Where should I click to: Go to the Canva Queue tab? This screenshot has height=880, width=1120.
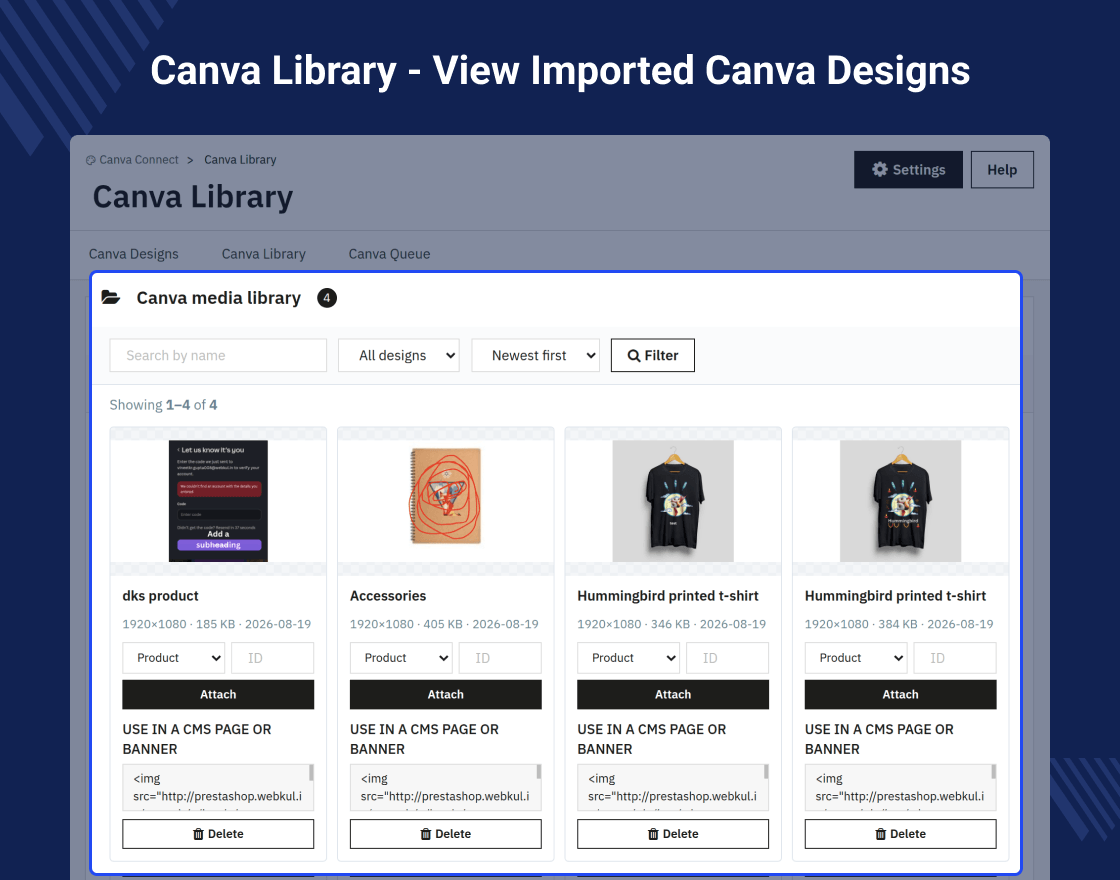click(389, 254)
